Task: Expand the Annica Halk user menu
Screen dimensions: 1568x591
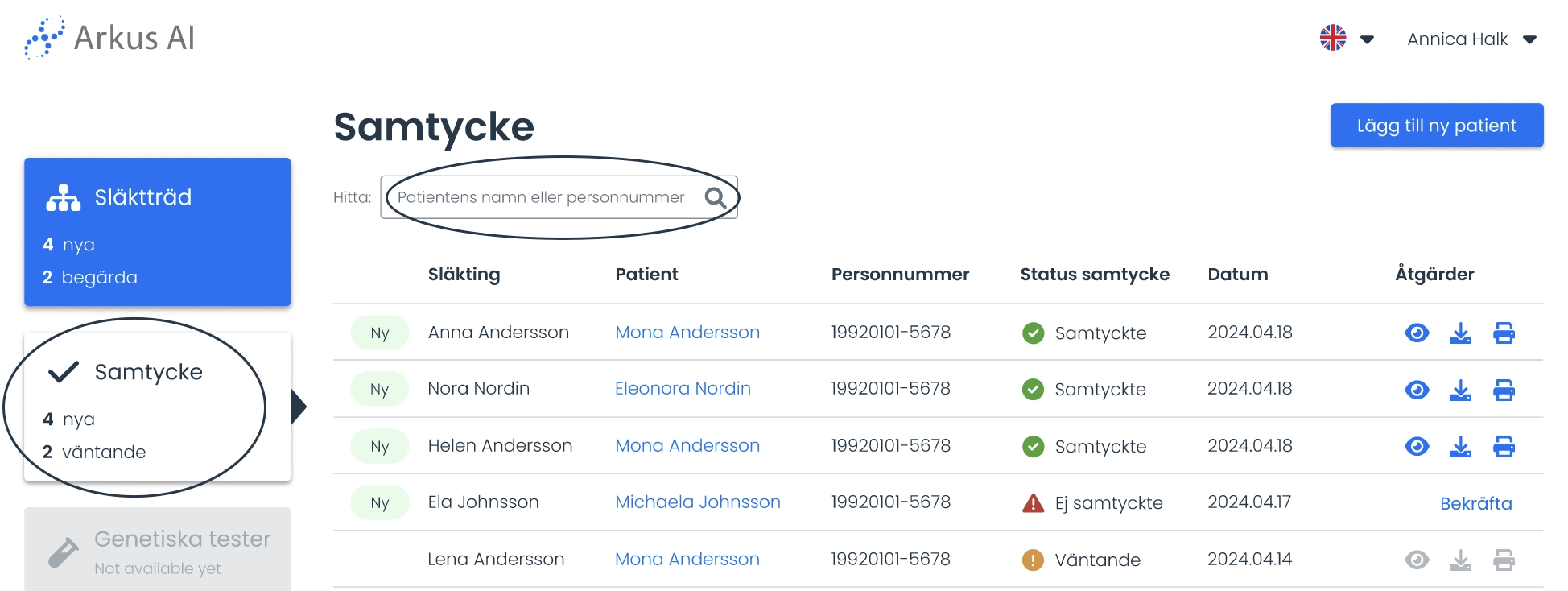Action: click(x=1472, y=39)
